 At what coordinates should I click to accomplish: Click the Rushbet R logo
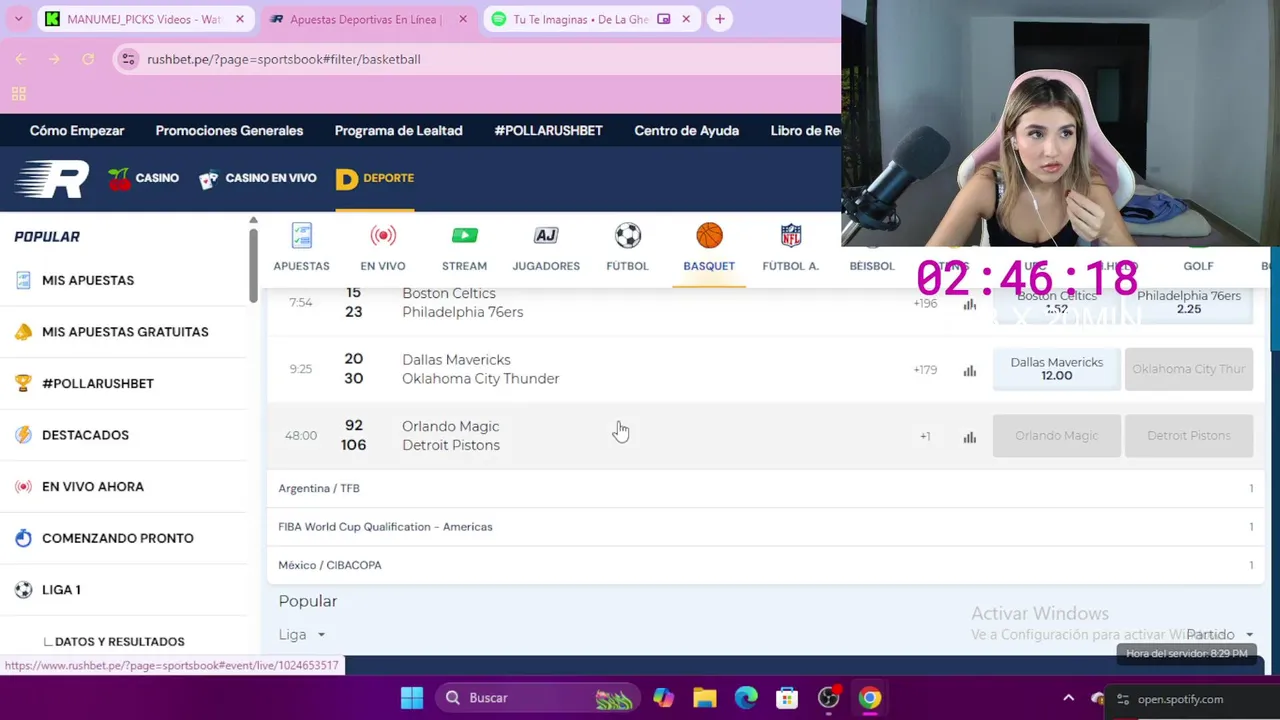pos(52,179)
